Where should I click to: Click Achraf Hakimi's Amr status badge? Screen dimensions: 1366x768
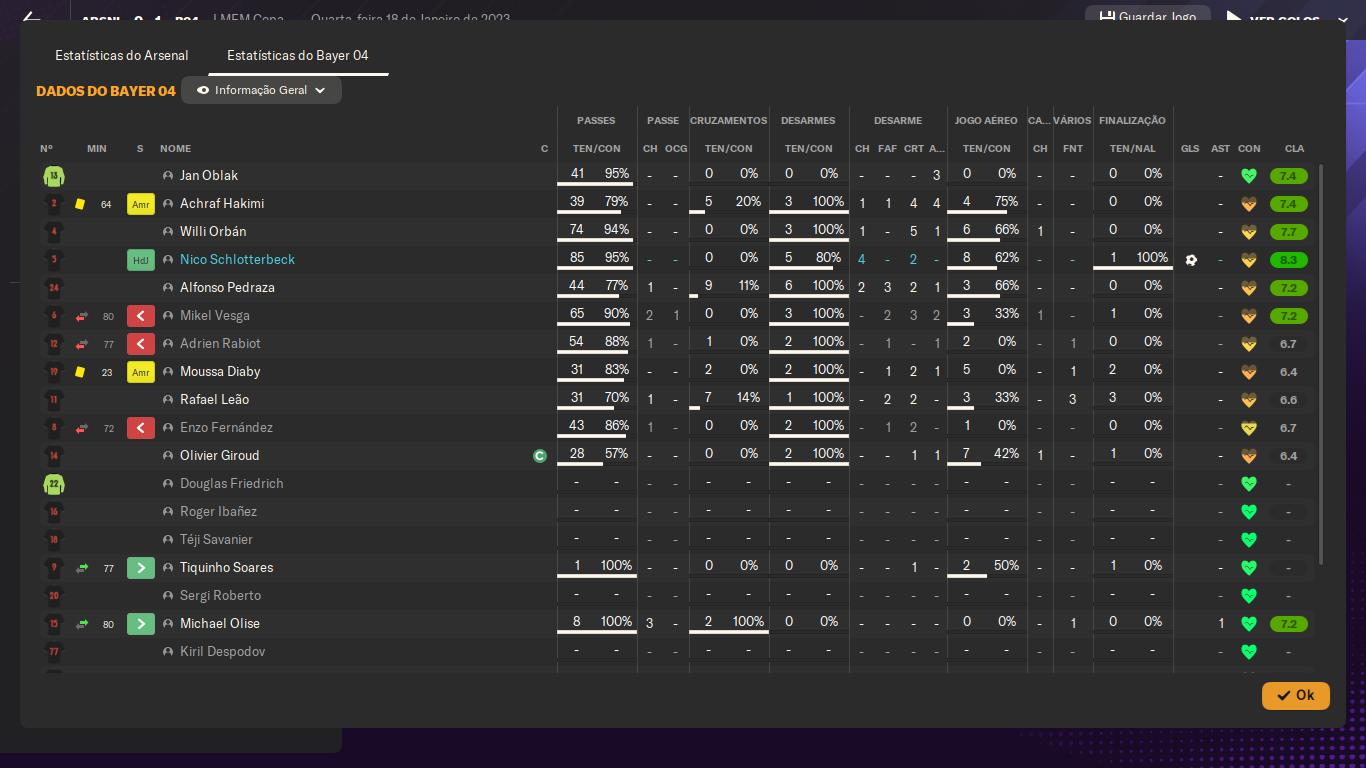click(x=141, y=204)
